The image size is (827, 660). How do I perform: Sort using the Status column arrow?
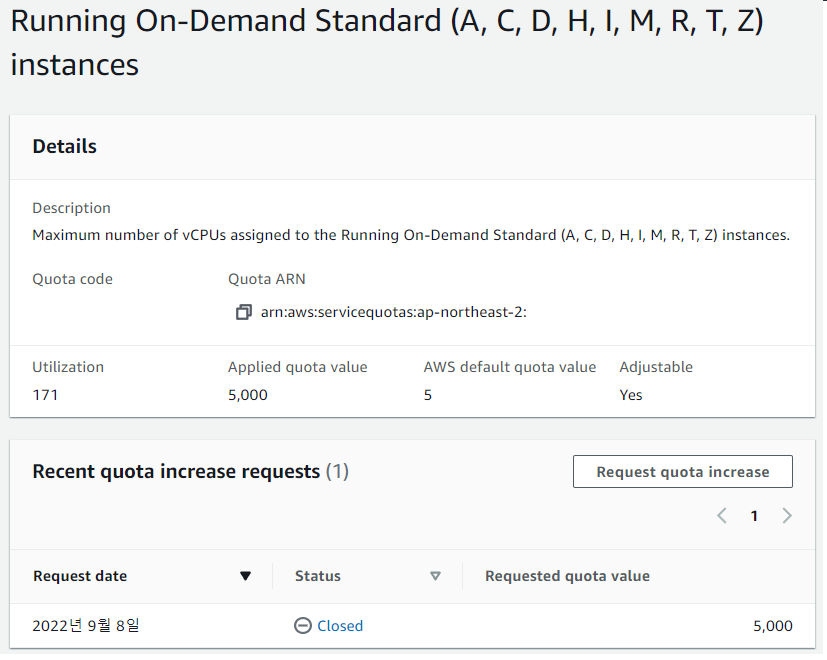[435, 576]
